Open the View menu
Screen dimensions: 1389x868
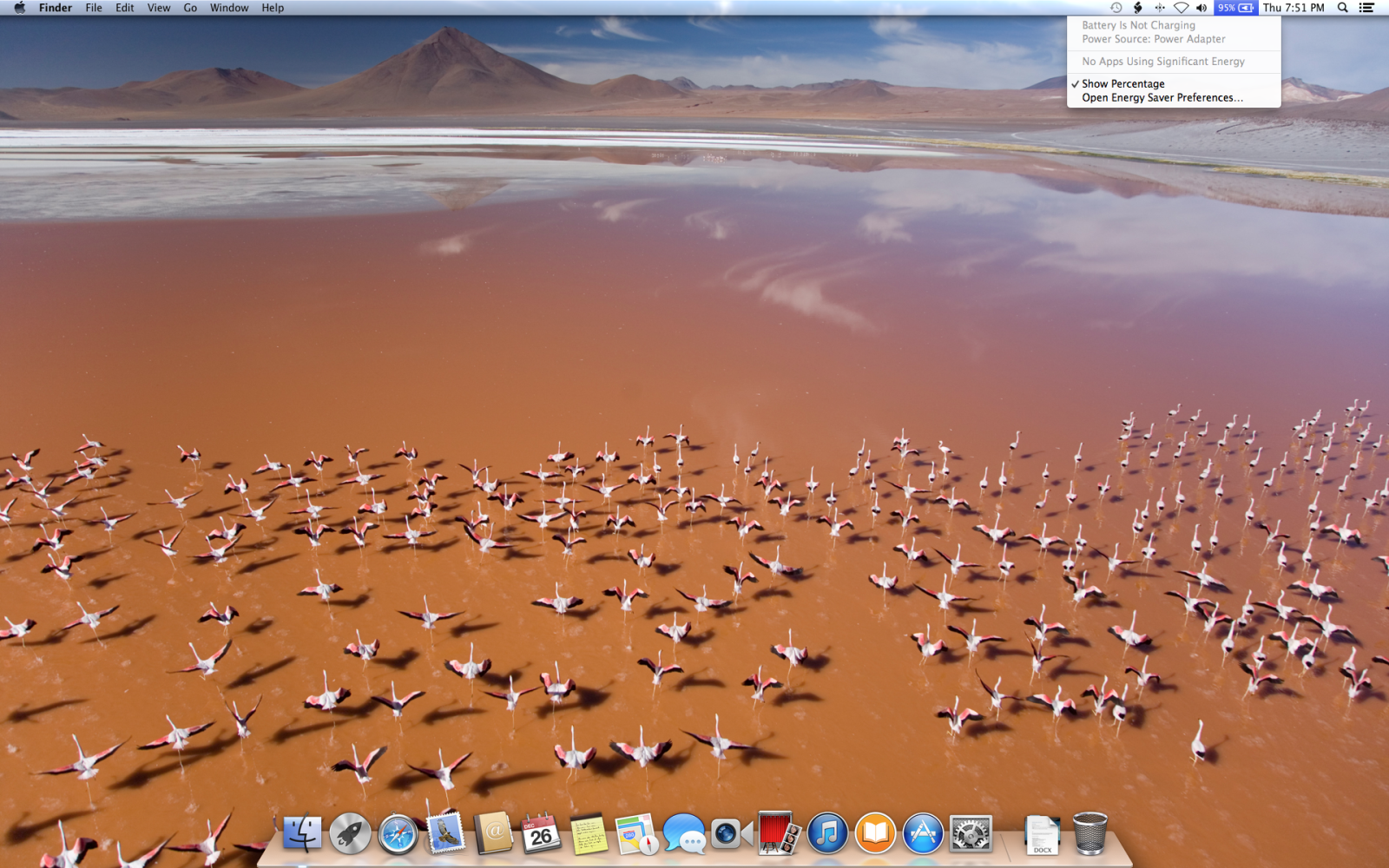tap(159, 8)
